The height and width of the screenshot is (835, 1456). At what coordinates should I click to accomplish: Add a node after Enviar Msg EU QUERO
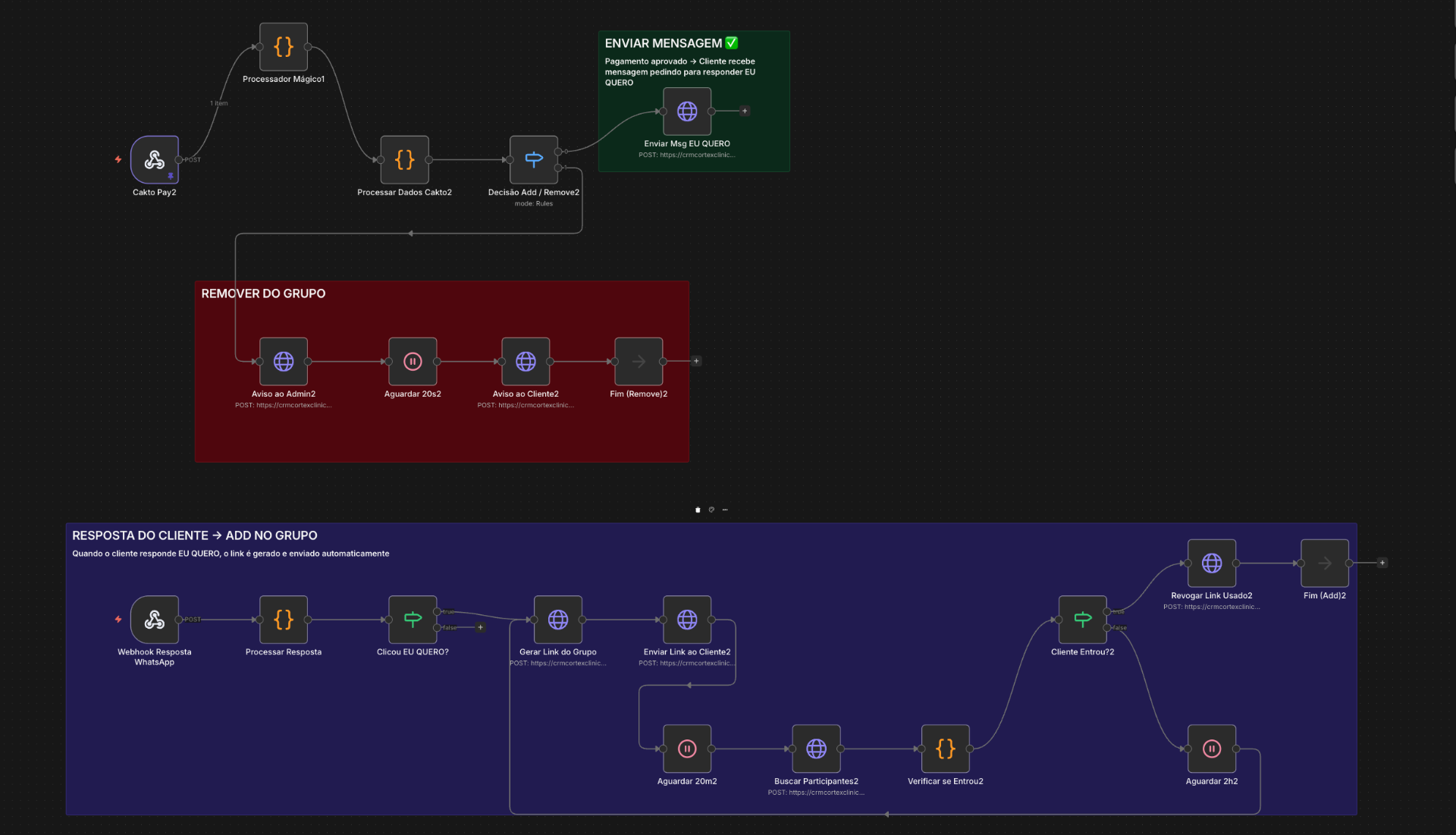[x=745, y=111]
